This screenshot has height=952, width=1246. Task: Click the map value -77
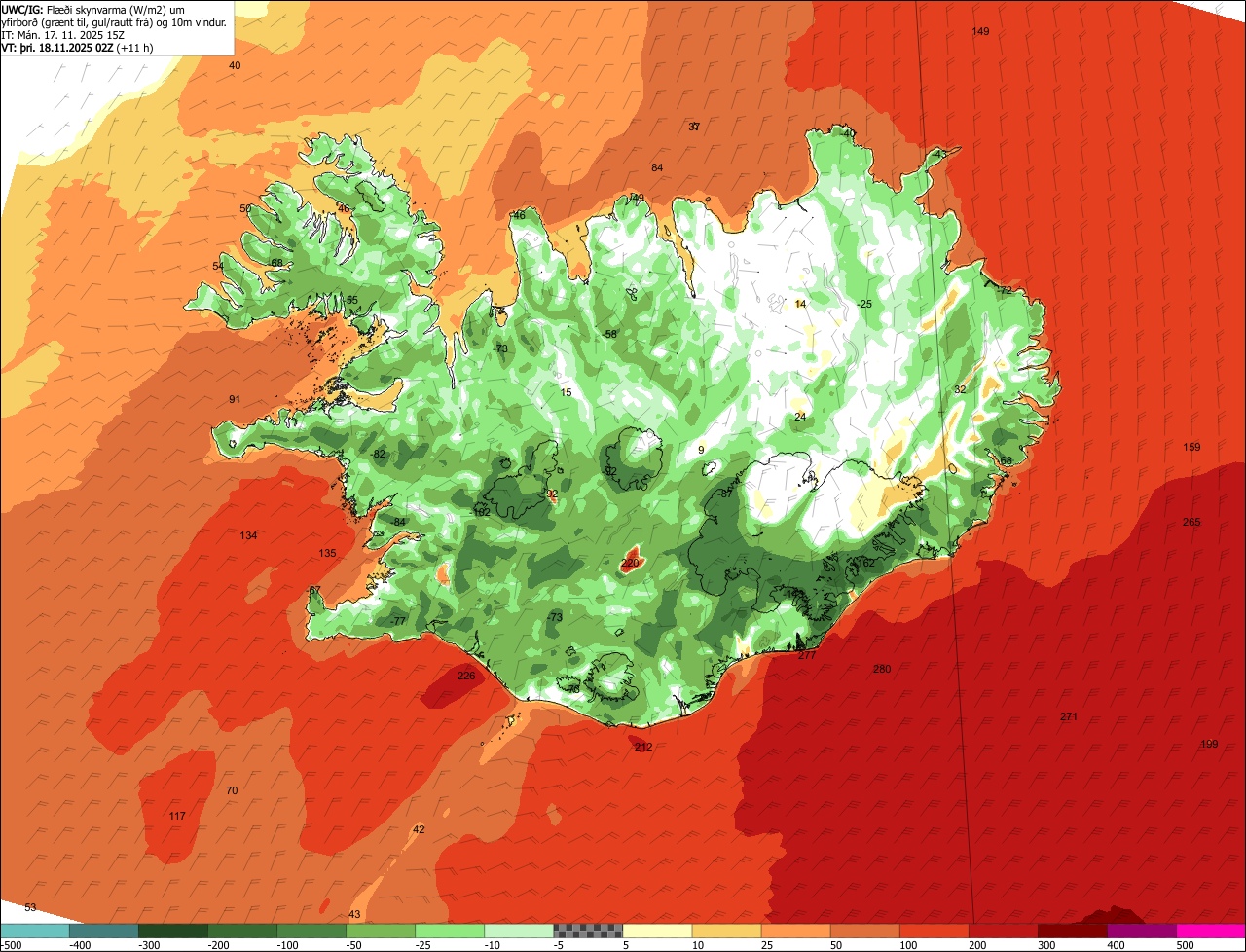[x=398, y=621]
